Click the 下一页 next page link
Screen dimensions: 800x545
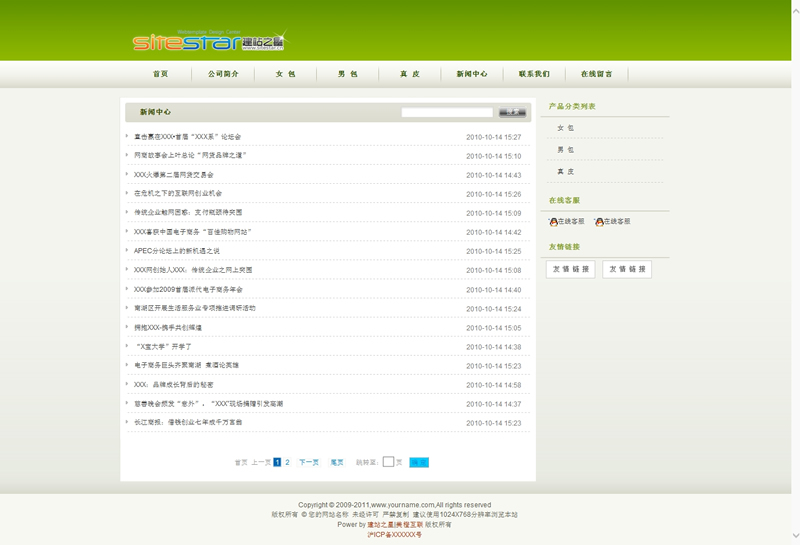tap(309, 463)
